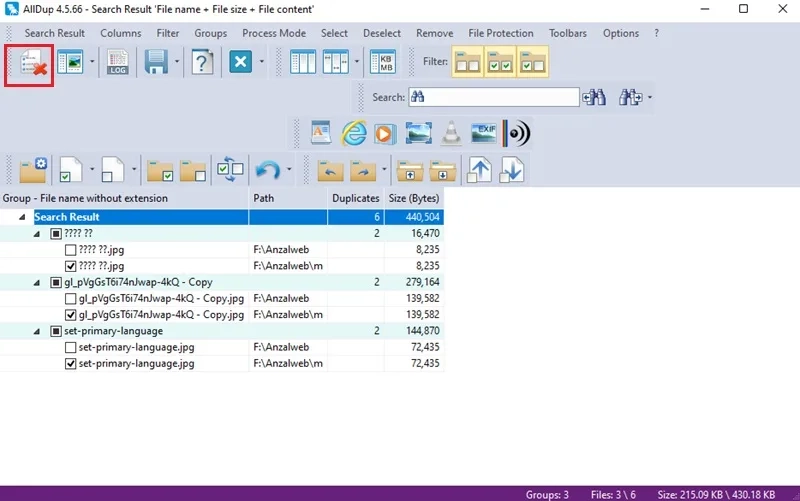Toggle the set-primary-language group checkbox
Image resolution: width=800 pixels, height=501 pixels.
(56, 331)
